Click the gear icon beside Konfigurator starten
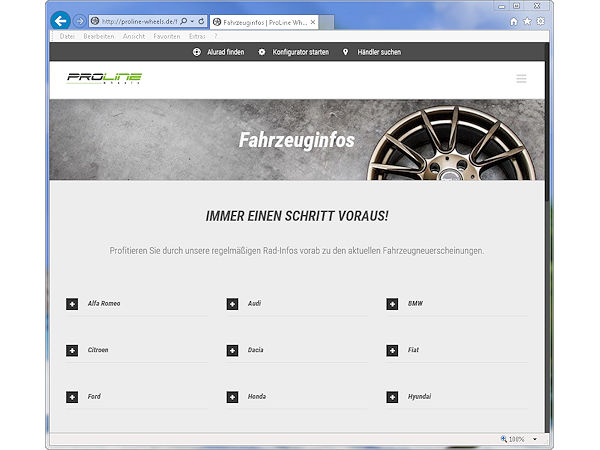The height and width of the screenshot is (450, 600). coord(262,52)
